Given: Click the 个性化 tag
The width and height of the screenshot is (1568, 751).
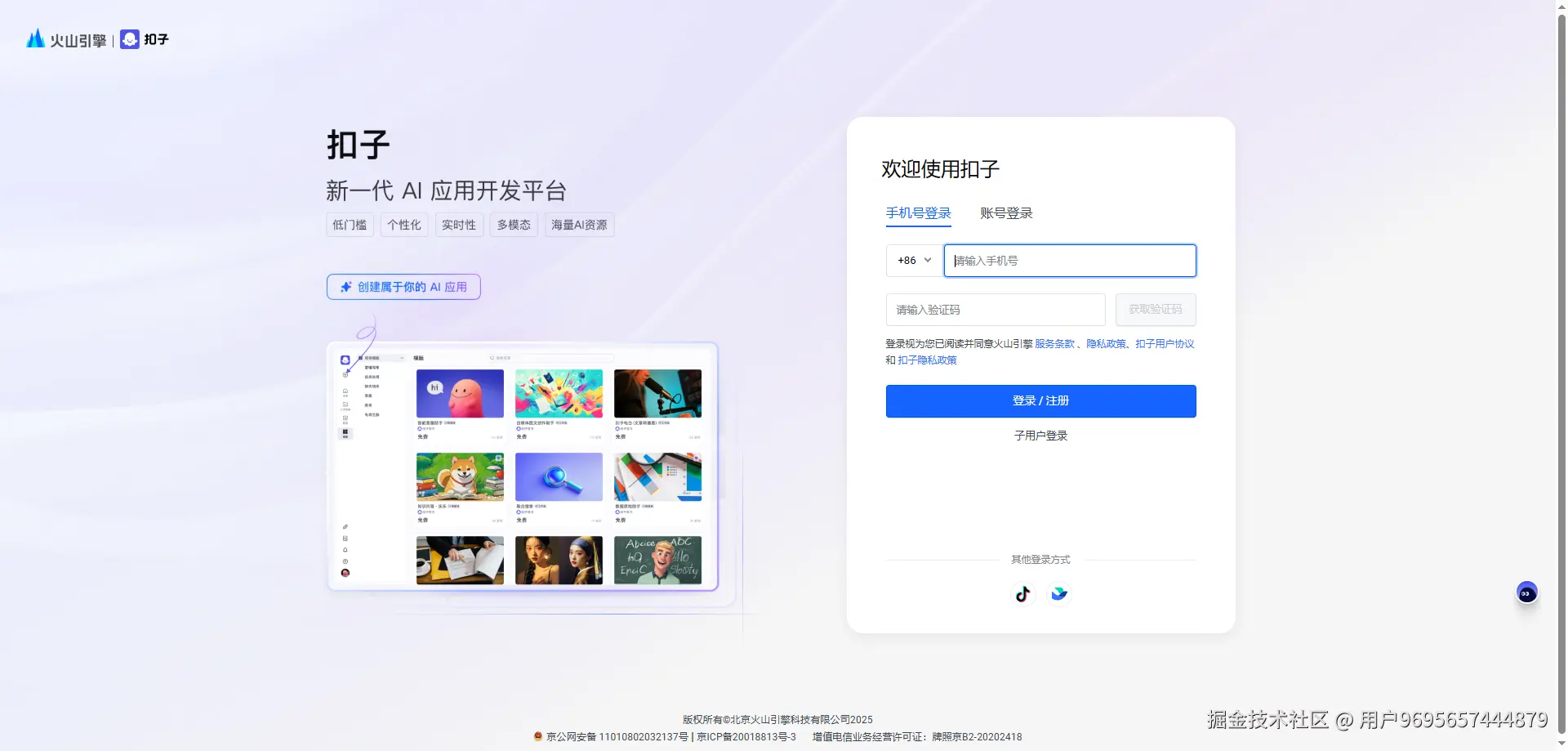Looking at the screenshot, I should coord(404,225).
